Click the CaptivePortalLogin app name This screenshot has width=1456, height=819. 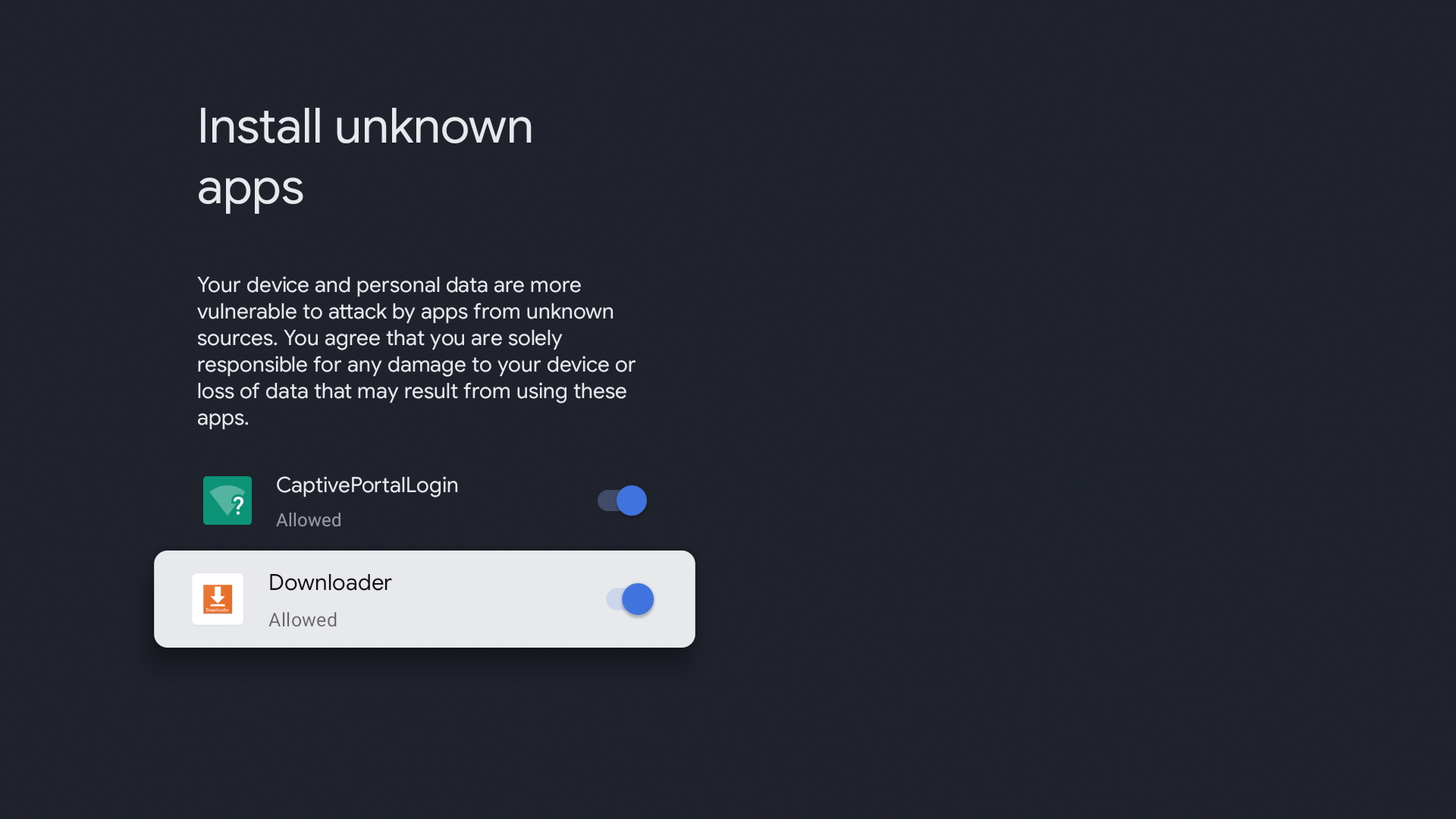tap(366, 485)
